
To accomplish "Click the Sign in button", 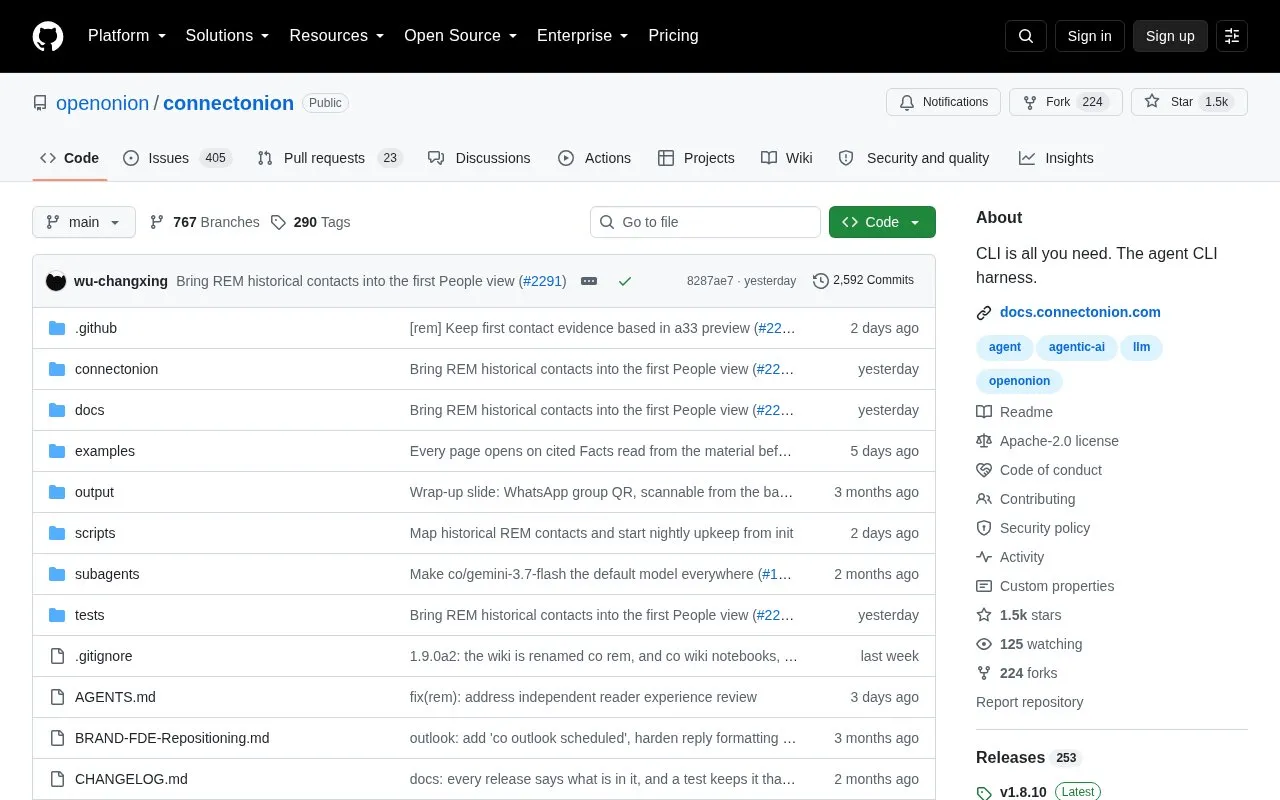I will (x=1090, y=36).
